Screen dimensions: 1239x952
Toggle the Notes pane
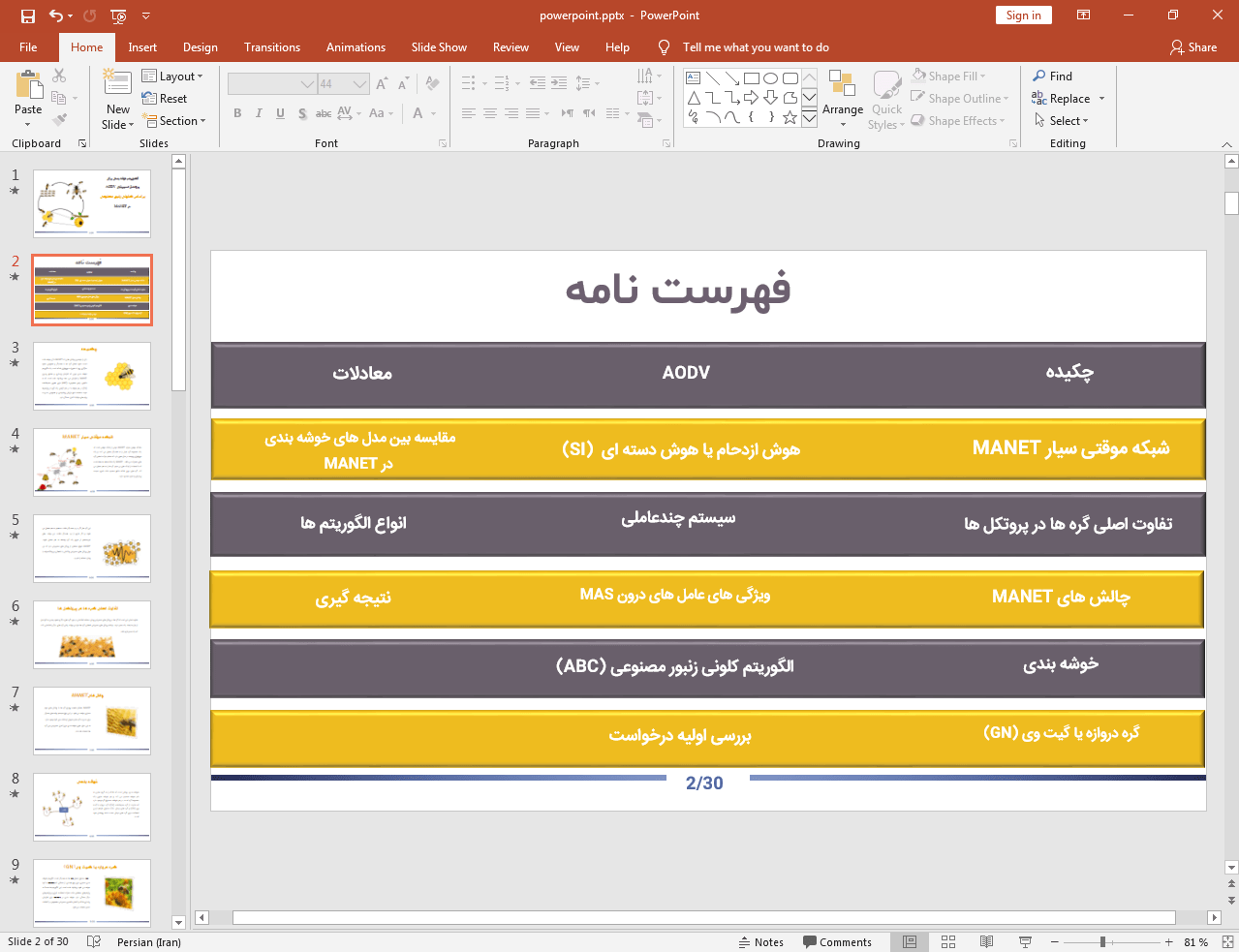click(x=761, y=941)
